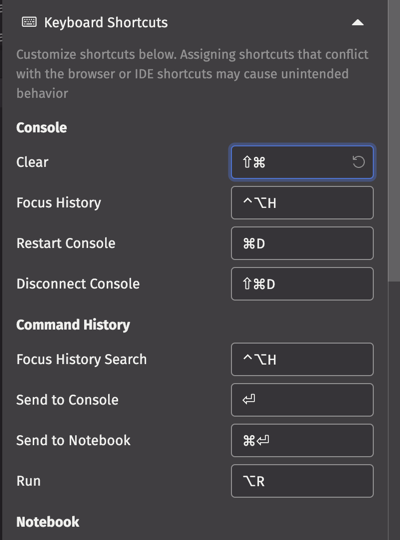Select the Focus History Search shortcut field
400x540 pixels.
click(x=302, y=359)
